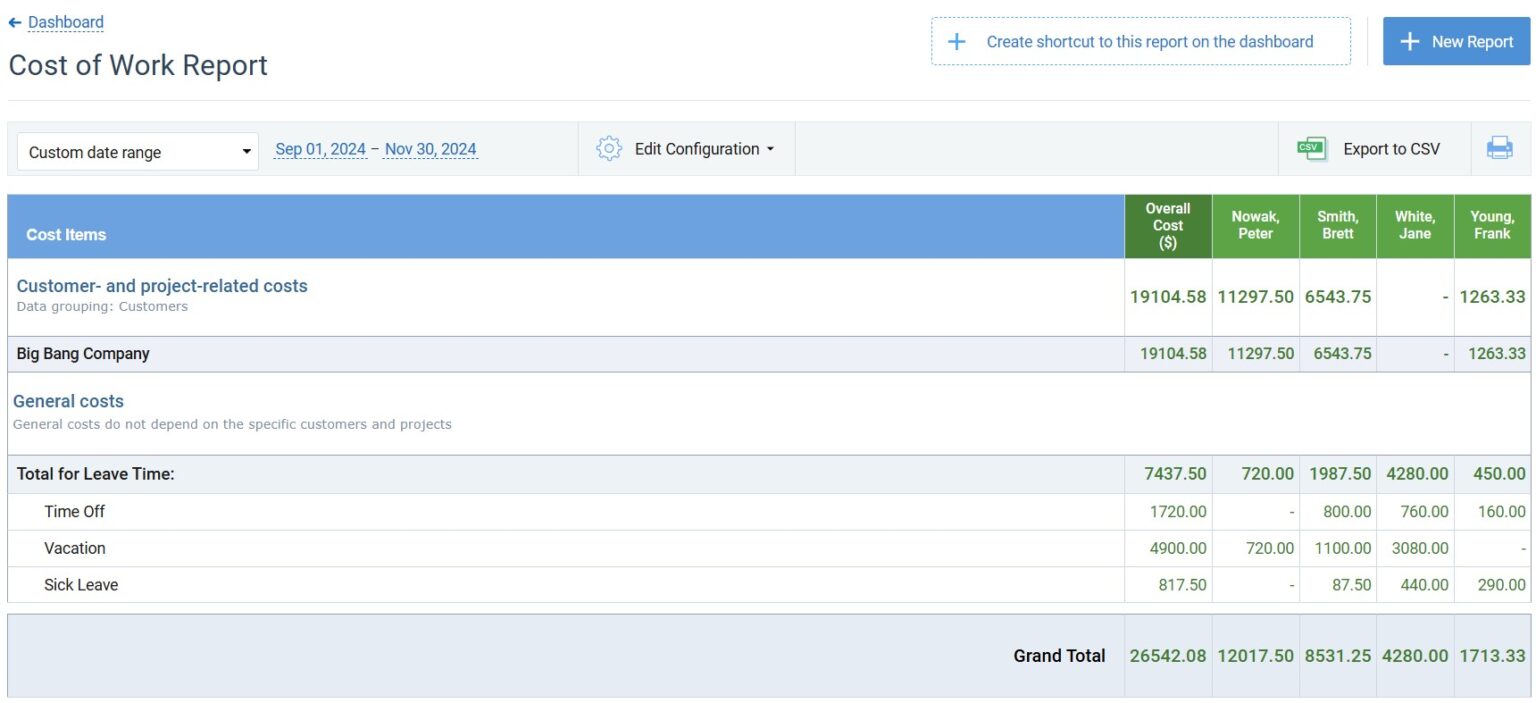The image size is (1536, 703).
Task: Expand the Edit Configuration menu
Action: [700, 148]
